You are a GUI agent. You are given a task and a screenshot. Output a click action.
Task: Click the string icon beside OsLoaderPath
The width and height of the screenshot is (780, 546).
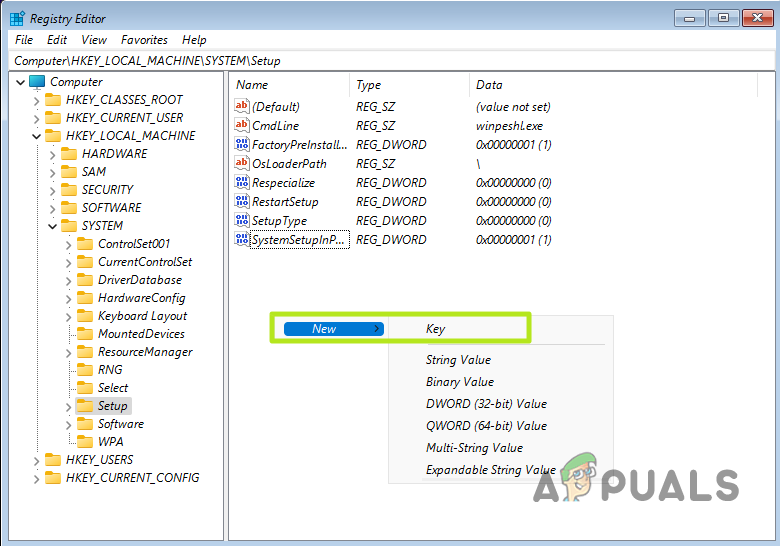tap(242, 163)
